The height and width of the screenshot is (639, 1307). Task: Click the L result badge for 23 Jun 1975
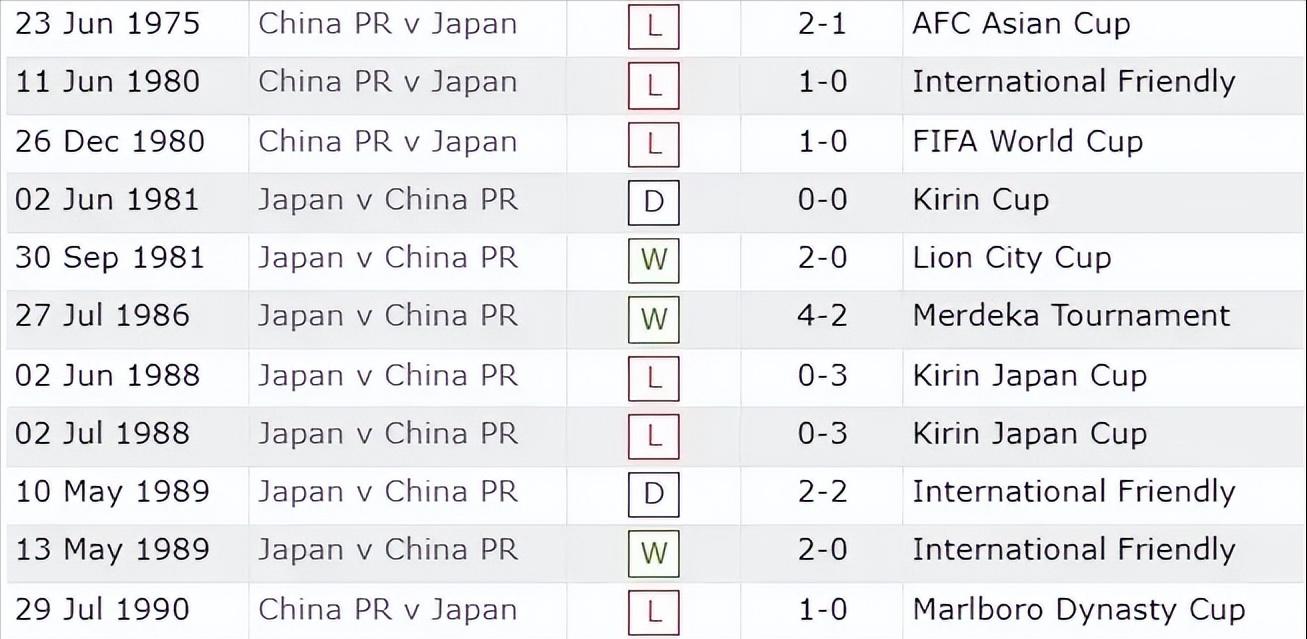coord(654,27)
